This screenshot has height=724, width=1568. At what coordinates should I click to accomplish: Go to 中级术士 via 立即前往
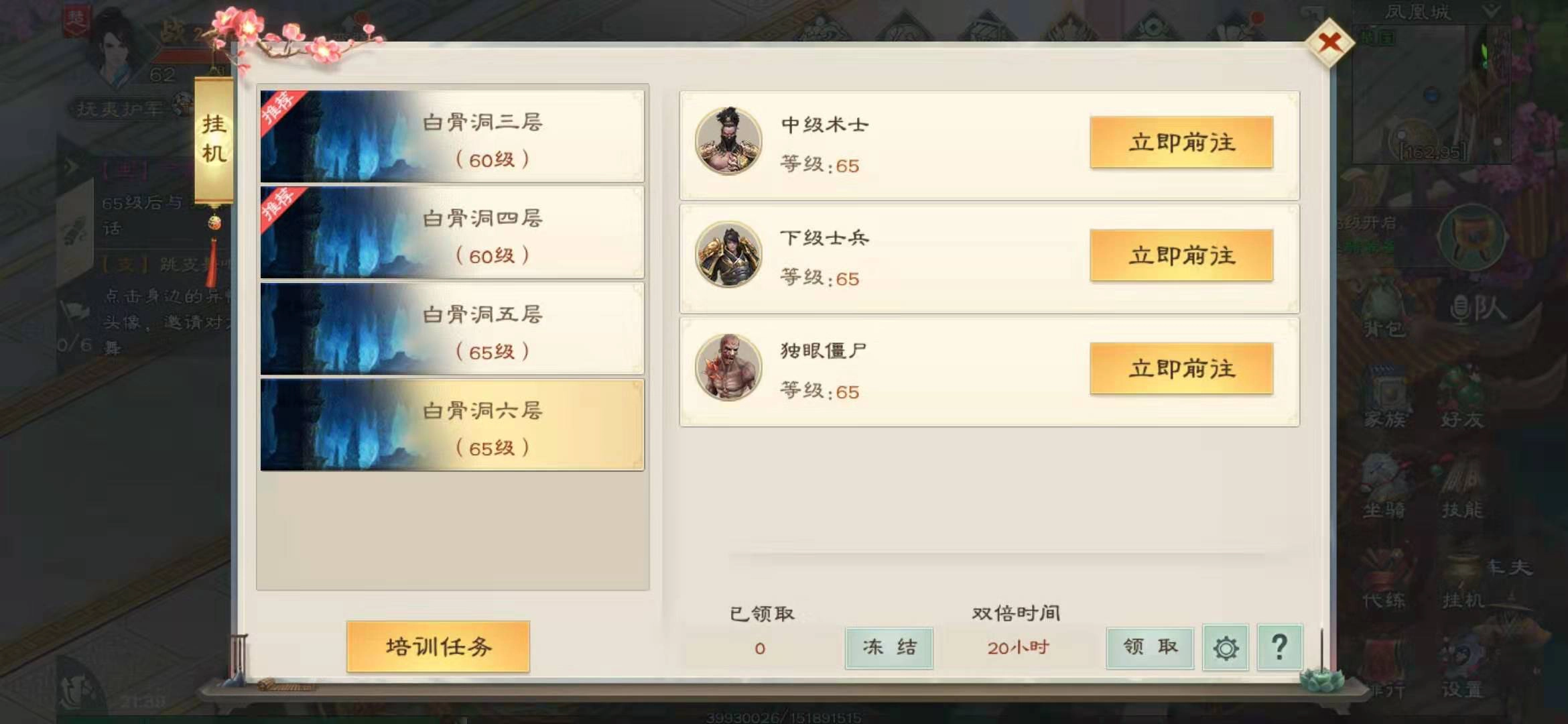pos(1181,142)
